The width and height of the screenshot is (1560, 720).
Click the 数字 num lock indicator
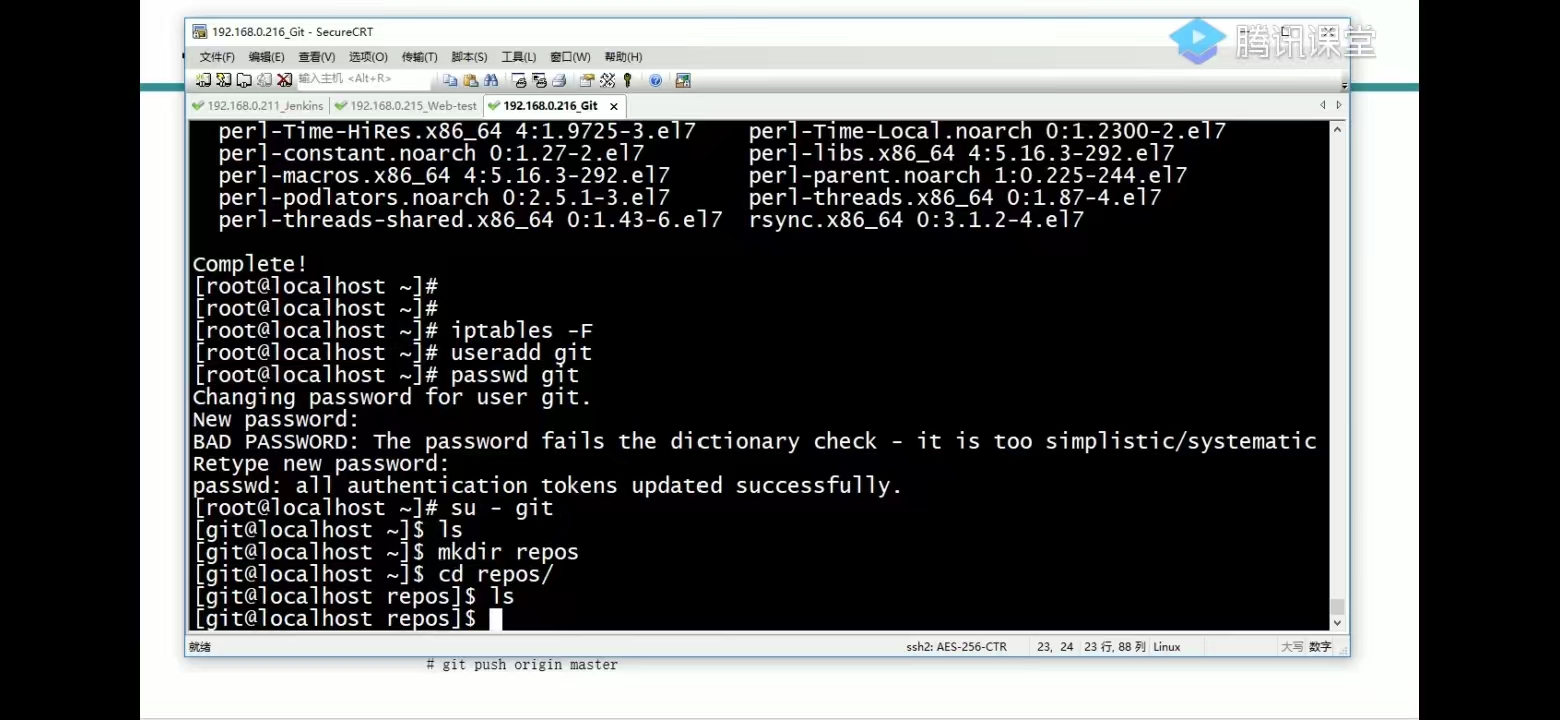pyautogui.click(x=1320, y=647)
